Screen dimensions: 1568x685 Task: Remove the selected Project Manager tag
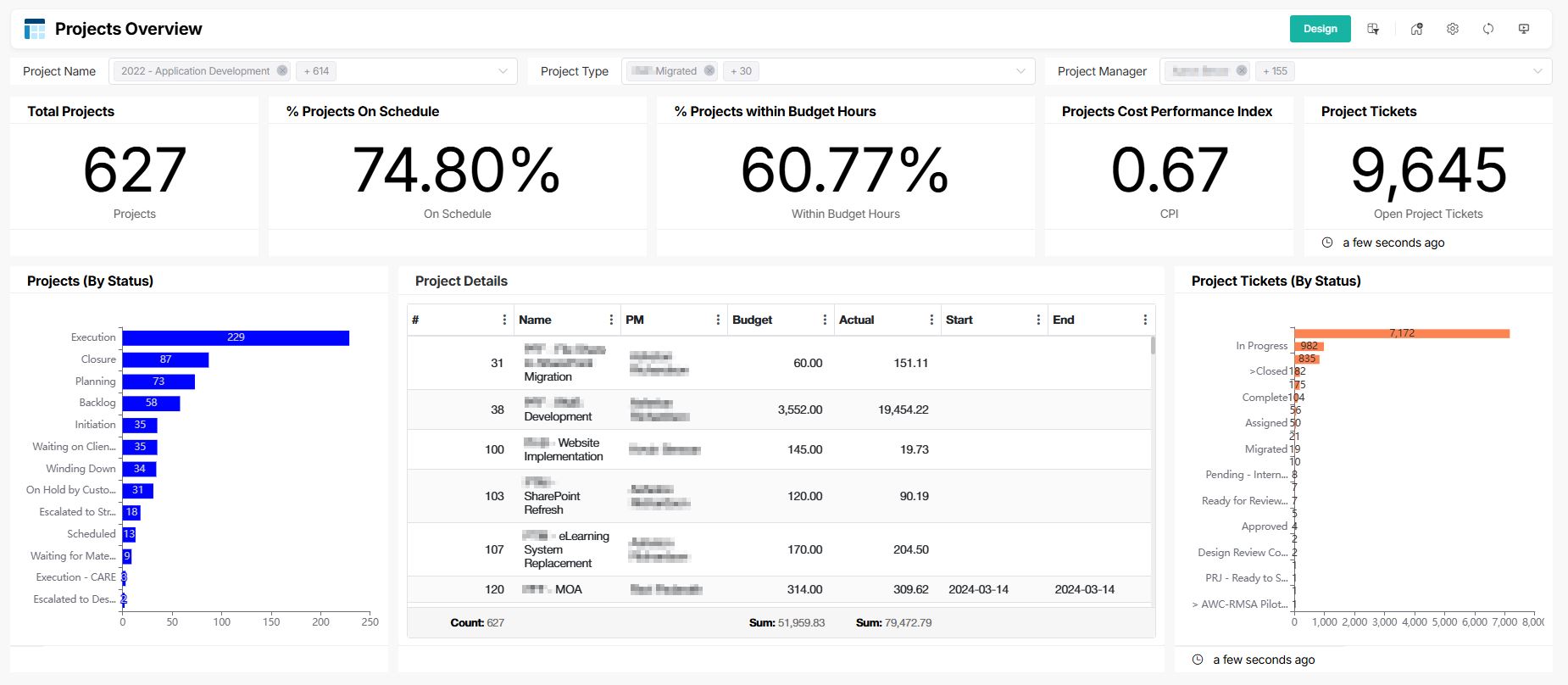(1241, 71)
